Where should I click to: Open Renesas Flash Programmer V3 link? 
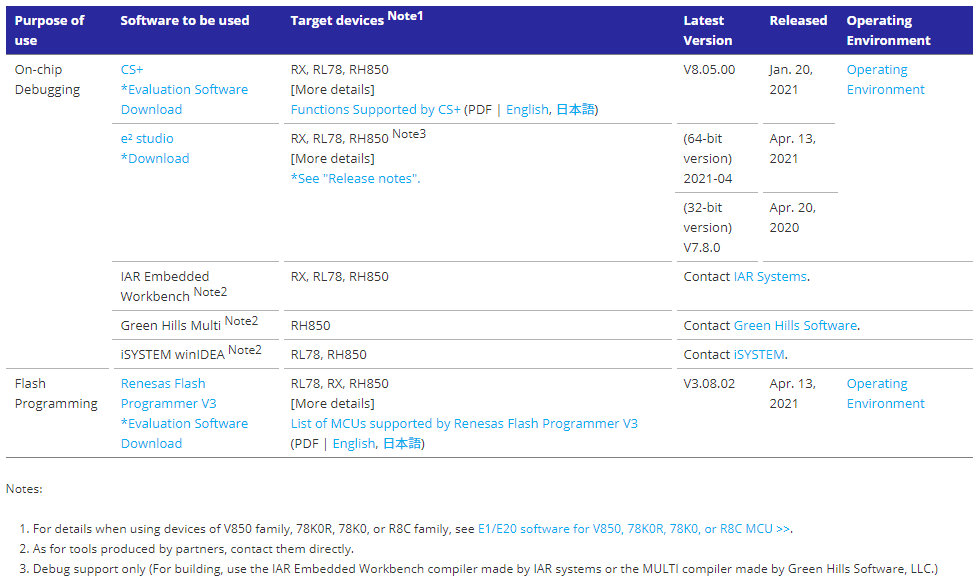pos(169,394)
